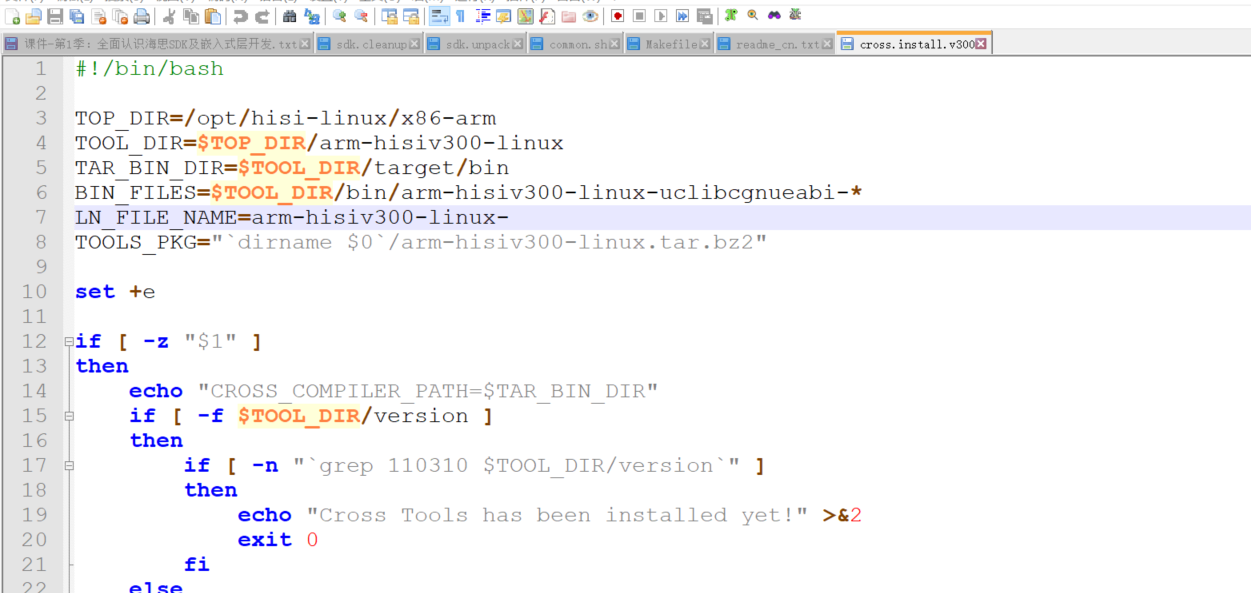Run macro multiple times icon

[683, 16]
